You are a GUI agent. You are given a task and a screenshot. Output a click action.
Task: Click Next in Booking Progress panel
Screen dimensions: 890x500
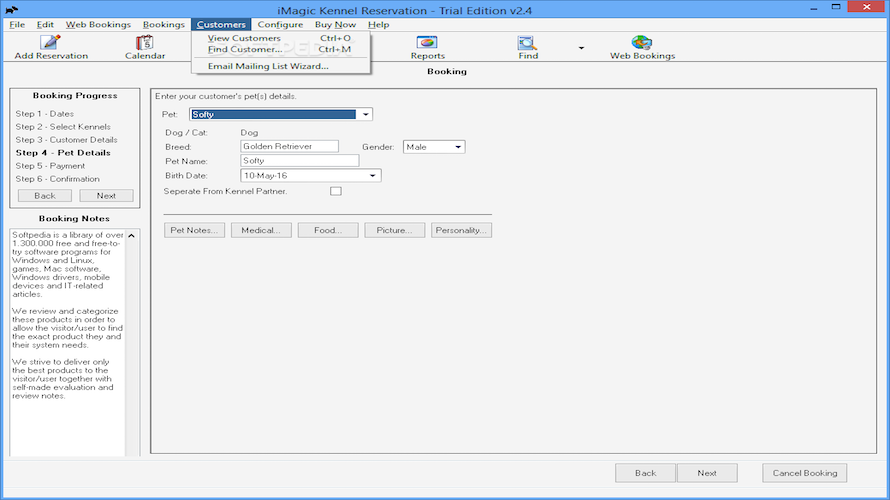[106, 196]
